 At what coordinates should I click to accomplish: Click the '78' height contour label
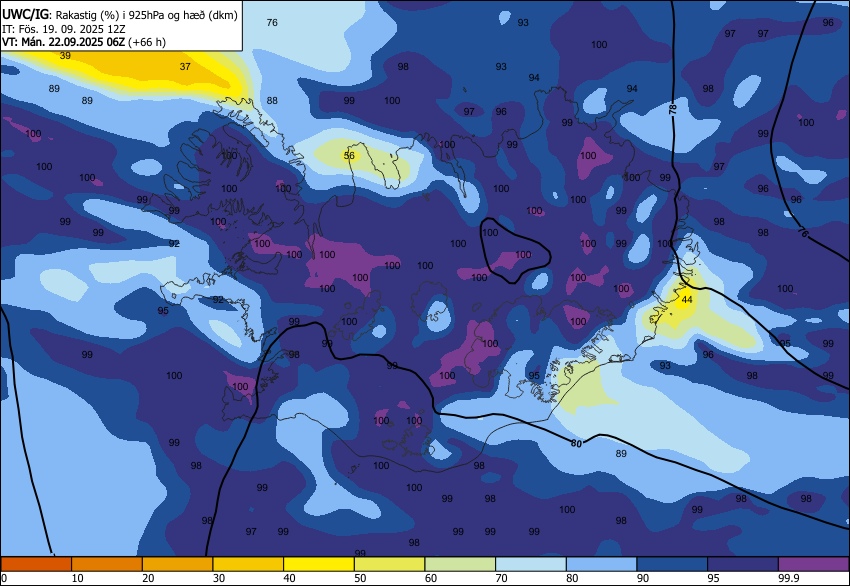(673, 109)
